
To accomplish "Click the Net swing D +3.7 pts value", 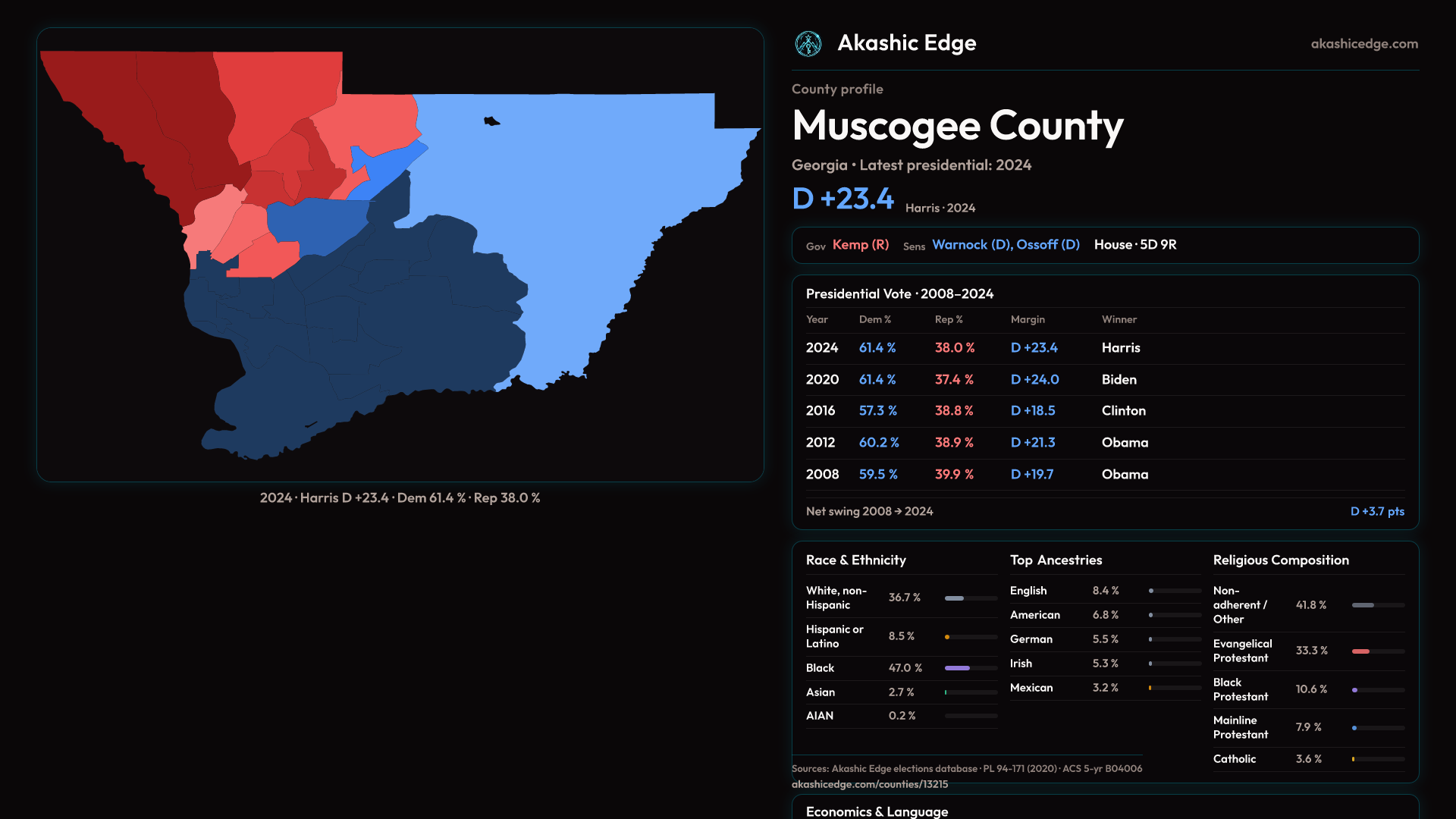I will point(1376,512).
